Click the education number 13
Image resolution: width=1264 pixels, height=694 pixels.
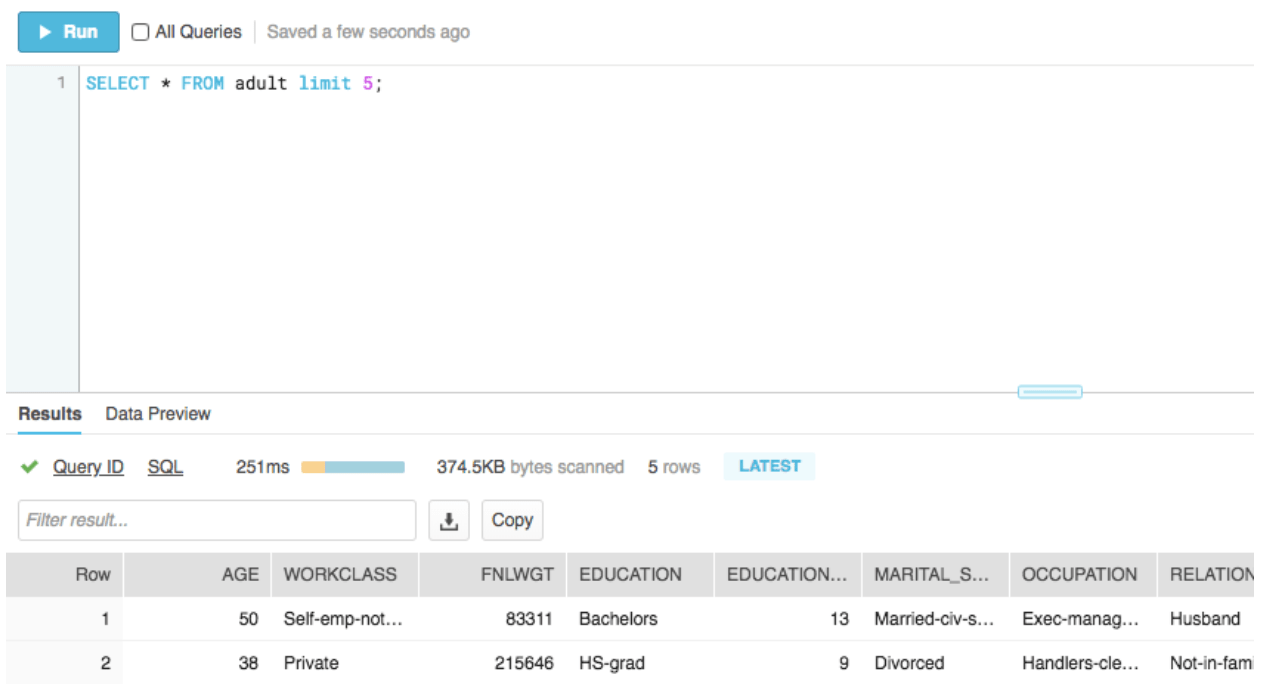click(839, 619)
